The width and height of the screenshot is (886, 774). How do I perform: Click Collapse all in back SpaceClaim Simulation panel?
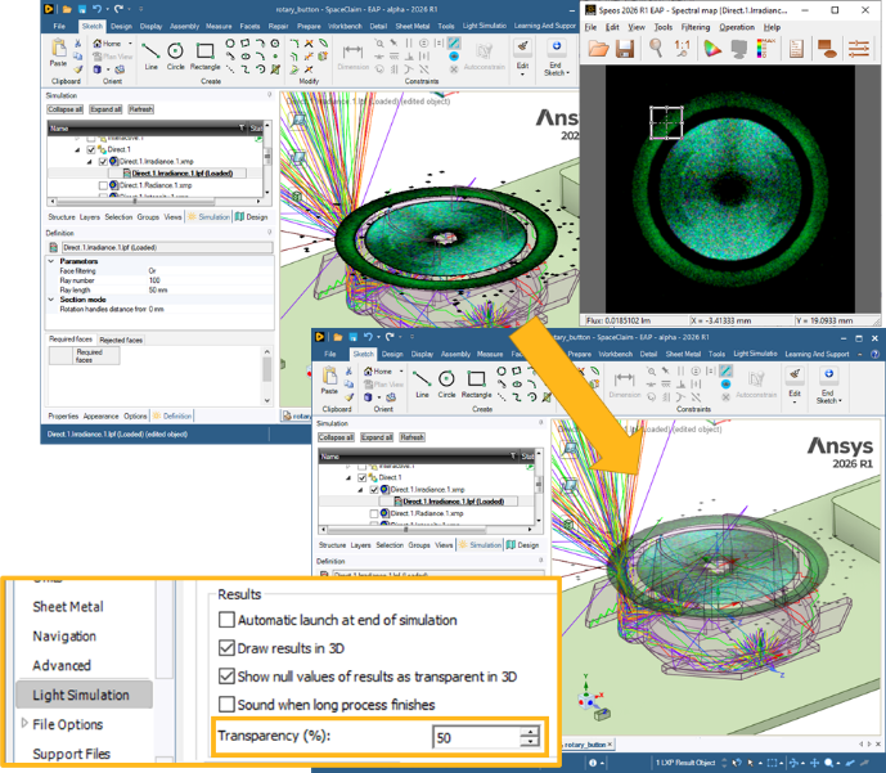point(65,110)
